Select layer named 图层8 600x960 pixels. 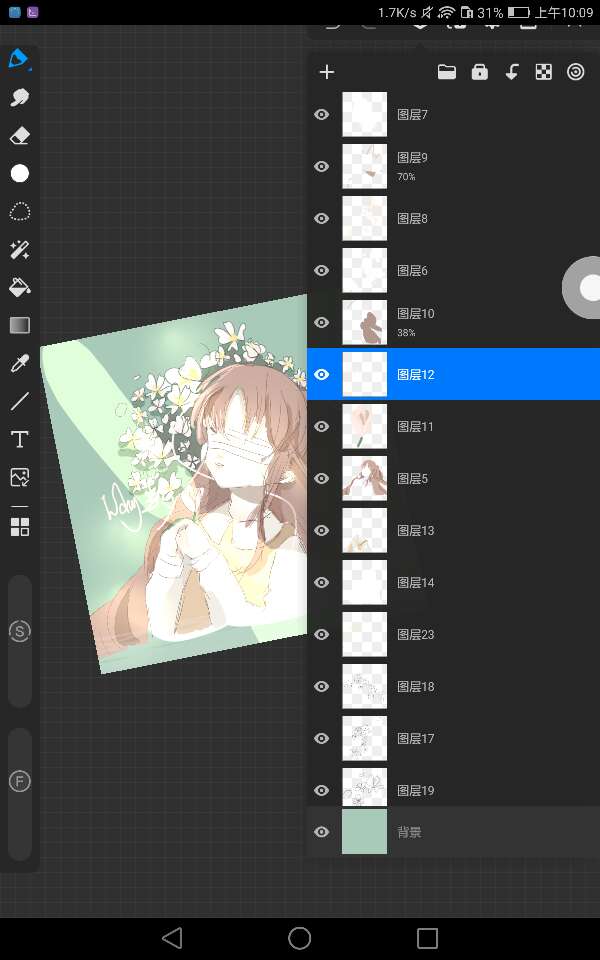tap(412, 219)
